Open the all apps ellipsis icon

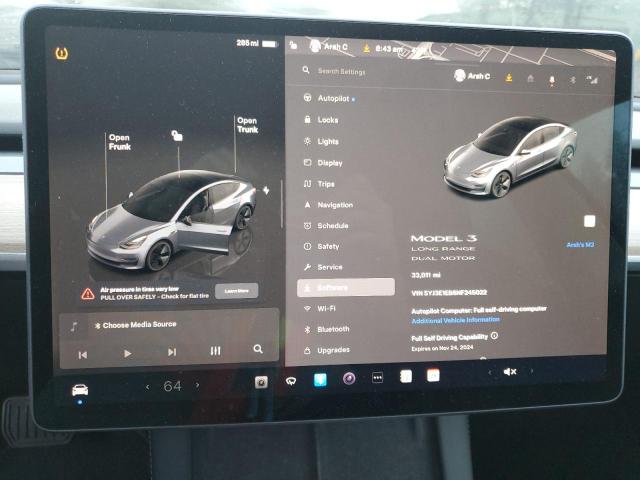tap(378, 378)
